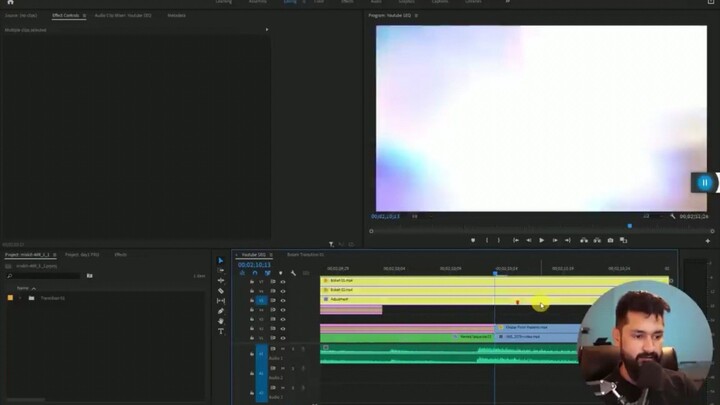The width and height of the screenshot is (720, 405).
Task: Show the Effect Controls timeline view arrow
Action: click(267, 30)
